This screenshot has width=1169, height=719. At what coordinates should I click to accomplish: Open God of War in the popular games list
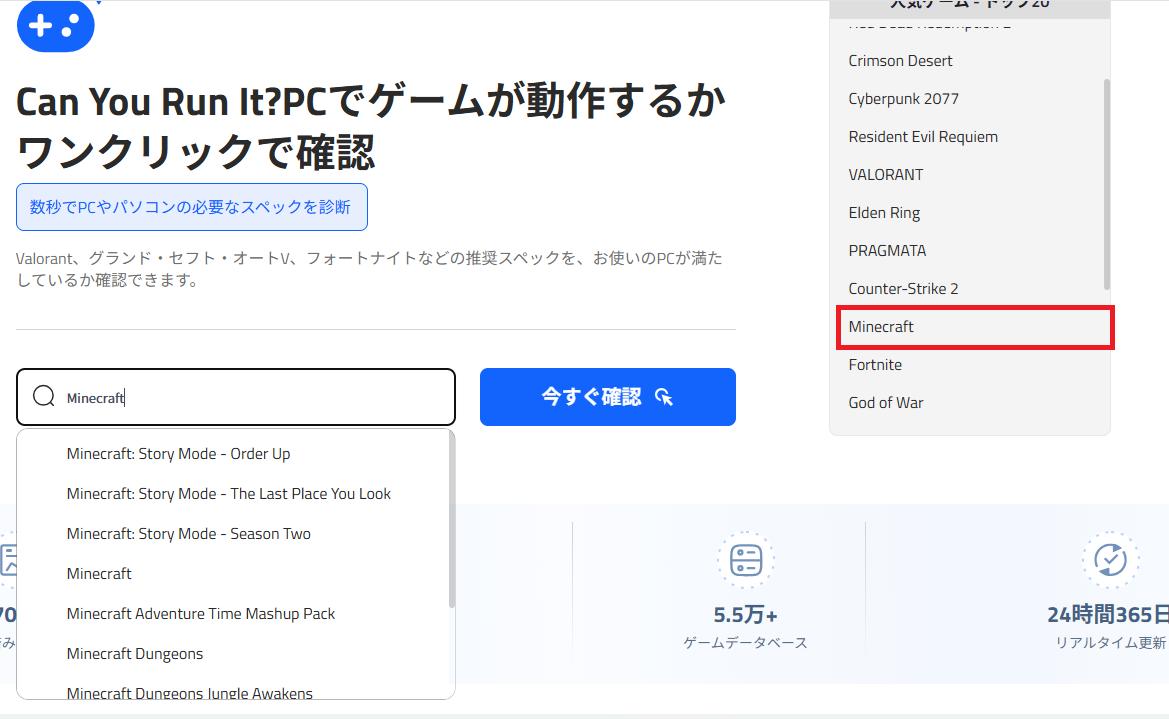click(886, 403)
